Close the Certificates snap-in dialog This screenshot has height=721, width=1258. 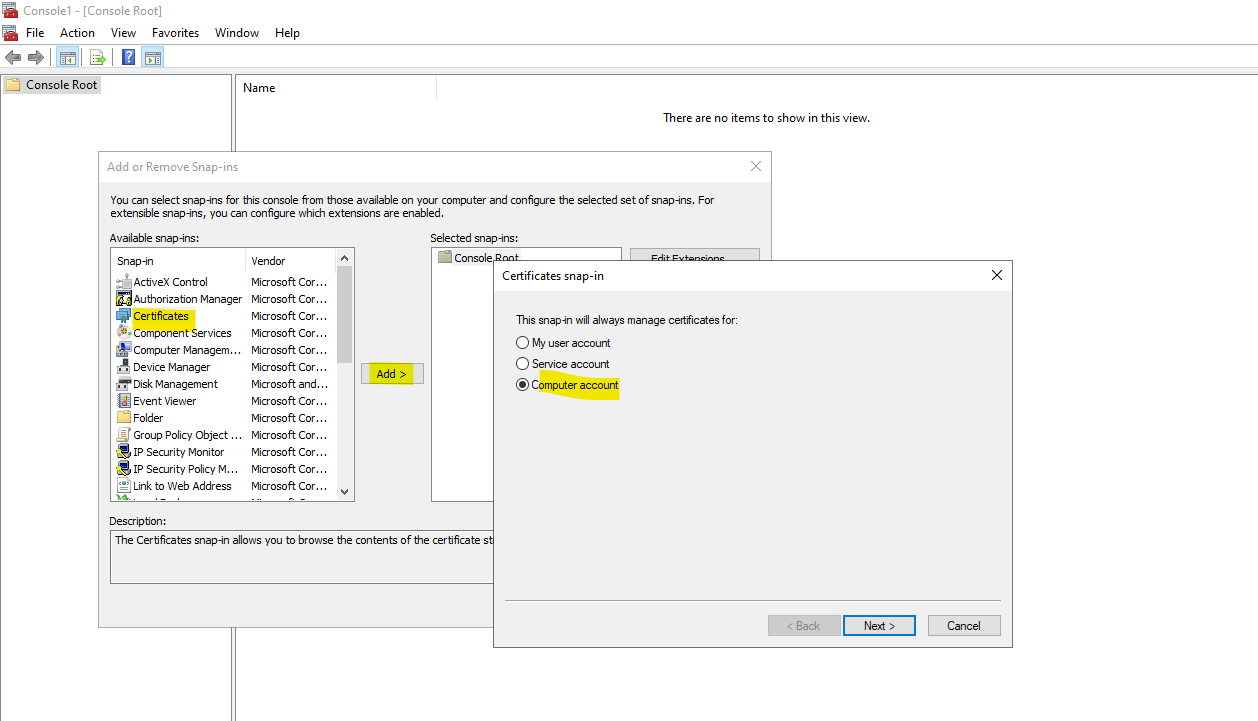[x=996, y=275]
